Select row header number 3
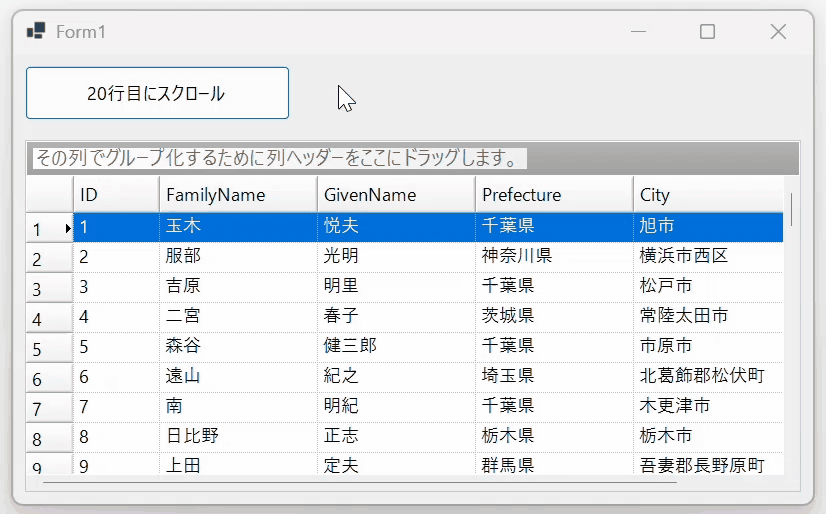This screenshot has height=514, width=826. coord(50,288)
